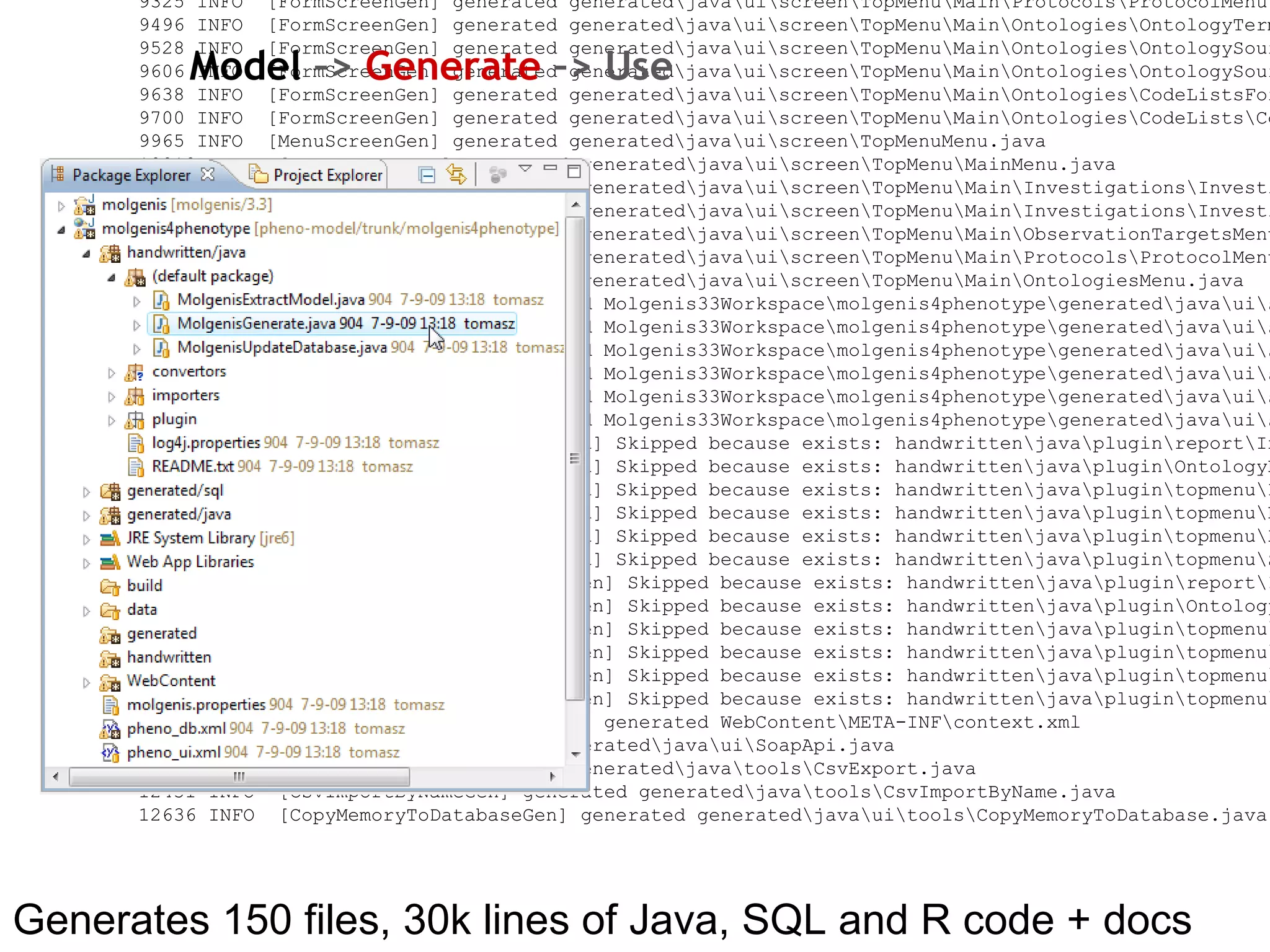The height and width of the screenshot is (952, 1270).
Task: Open the Package Explorer view menu arrow
Action: 525,168
